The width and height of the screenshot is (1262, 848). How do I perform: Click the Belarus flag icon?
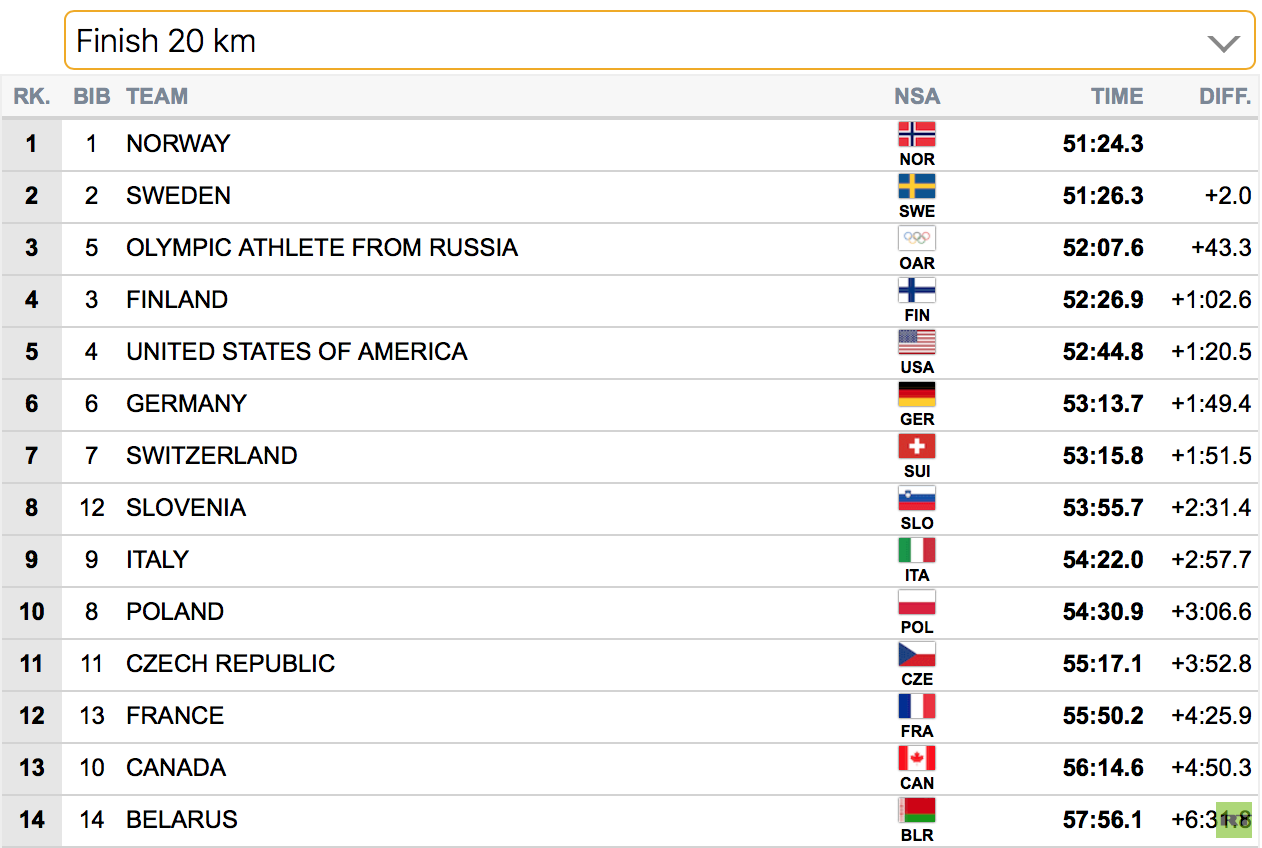pyautogui.click(x=917, y=810)
